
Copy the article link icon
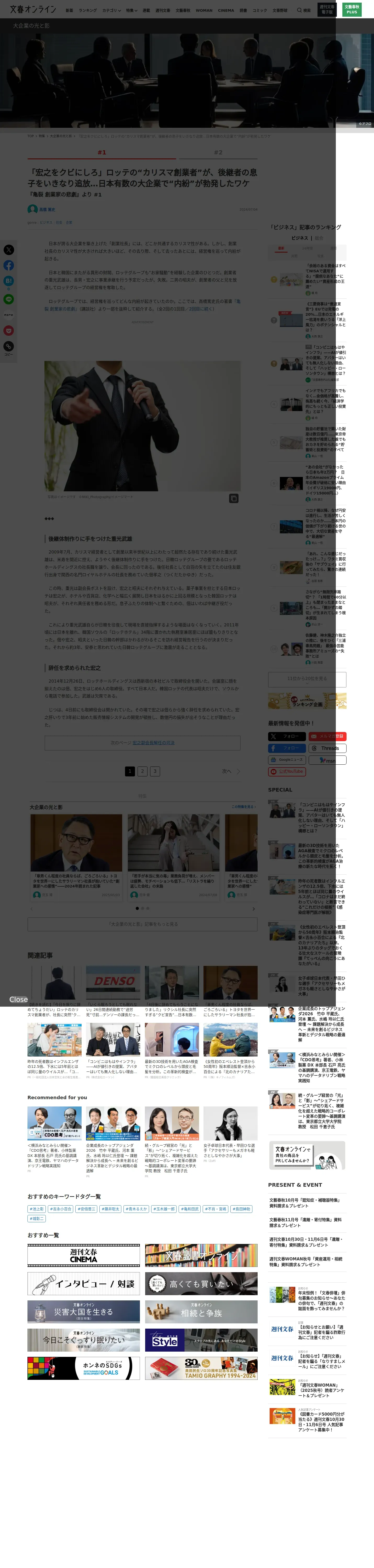pyautogui.click(x=9, y=346)
